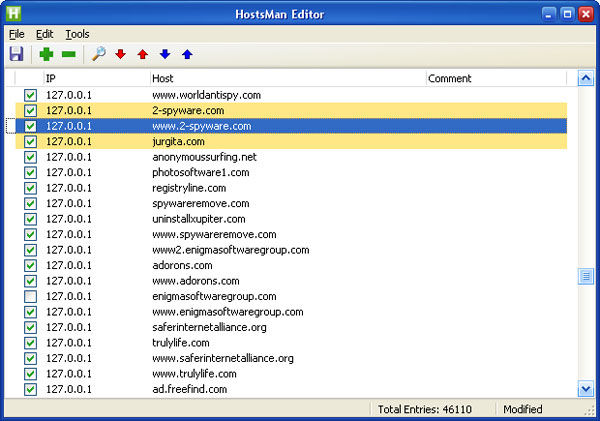Click the blue up arrow icon
Screen dimensions: 600x421
187,54
